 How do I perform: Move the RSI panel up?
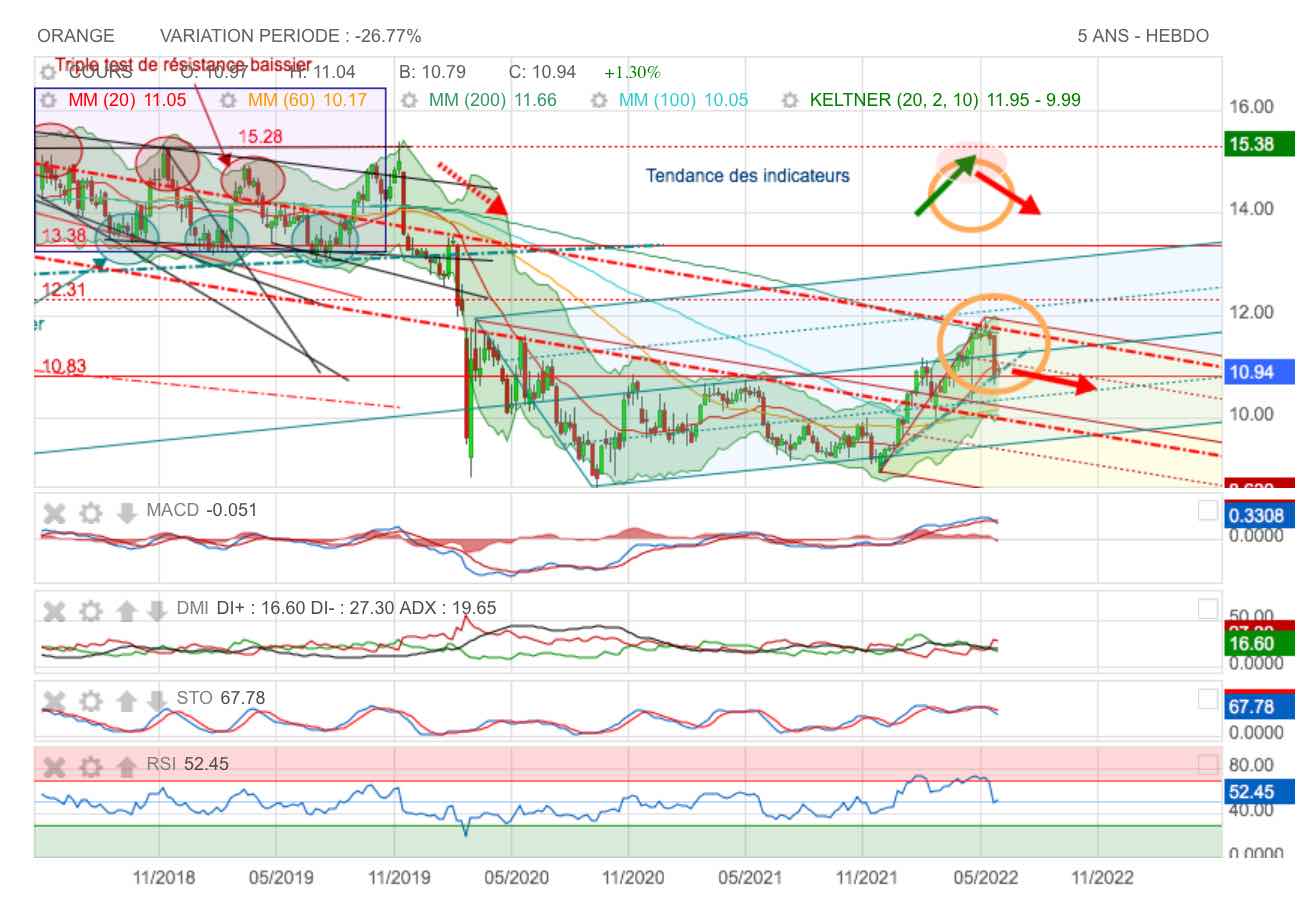tap(126, 767)
